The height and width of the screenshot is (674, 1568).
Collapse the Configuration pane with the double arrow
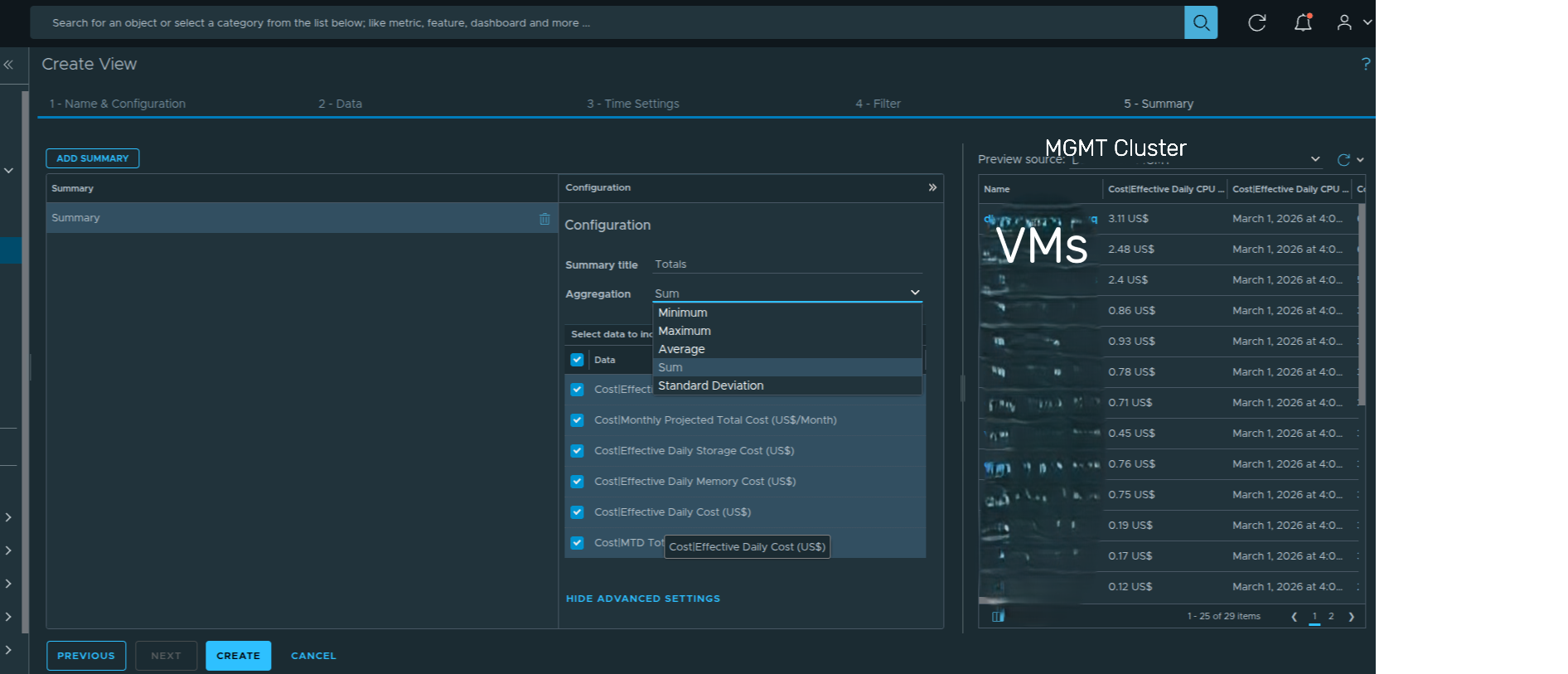tap(932, 187)
